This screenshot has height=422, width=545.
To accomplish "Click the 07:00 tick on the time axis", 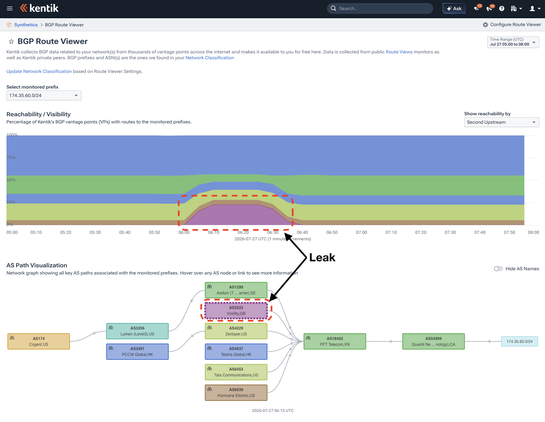I will pos(361,232).
